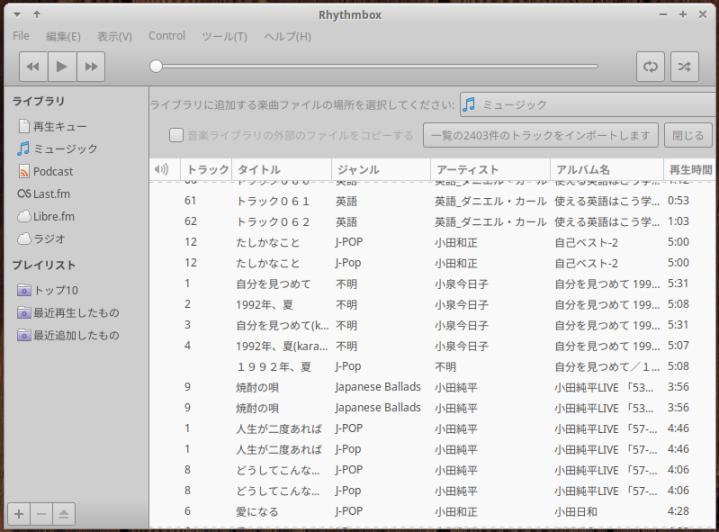Screen dimensions: 719x532
Task: Sort by the アルバム名 column header
Action: [x=607, y=170]
